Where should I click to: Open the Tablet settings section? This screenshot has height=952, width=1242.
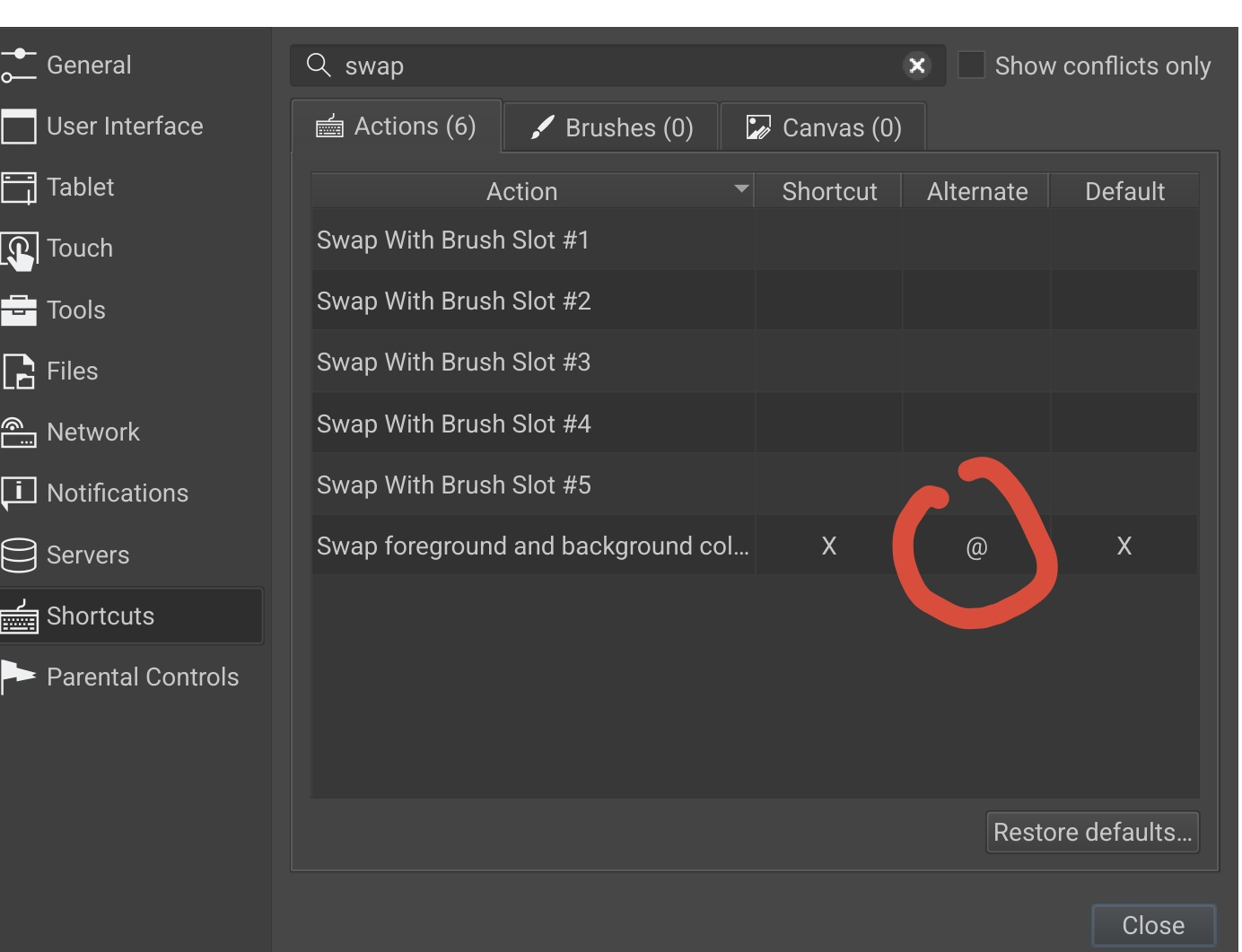tap(81, 187)
